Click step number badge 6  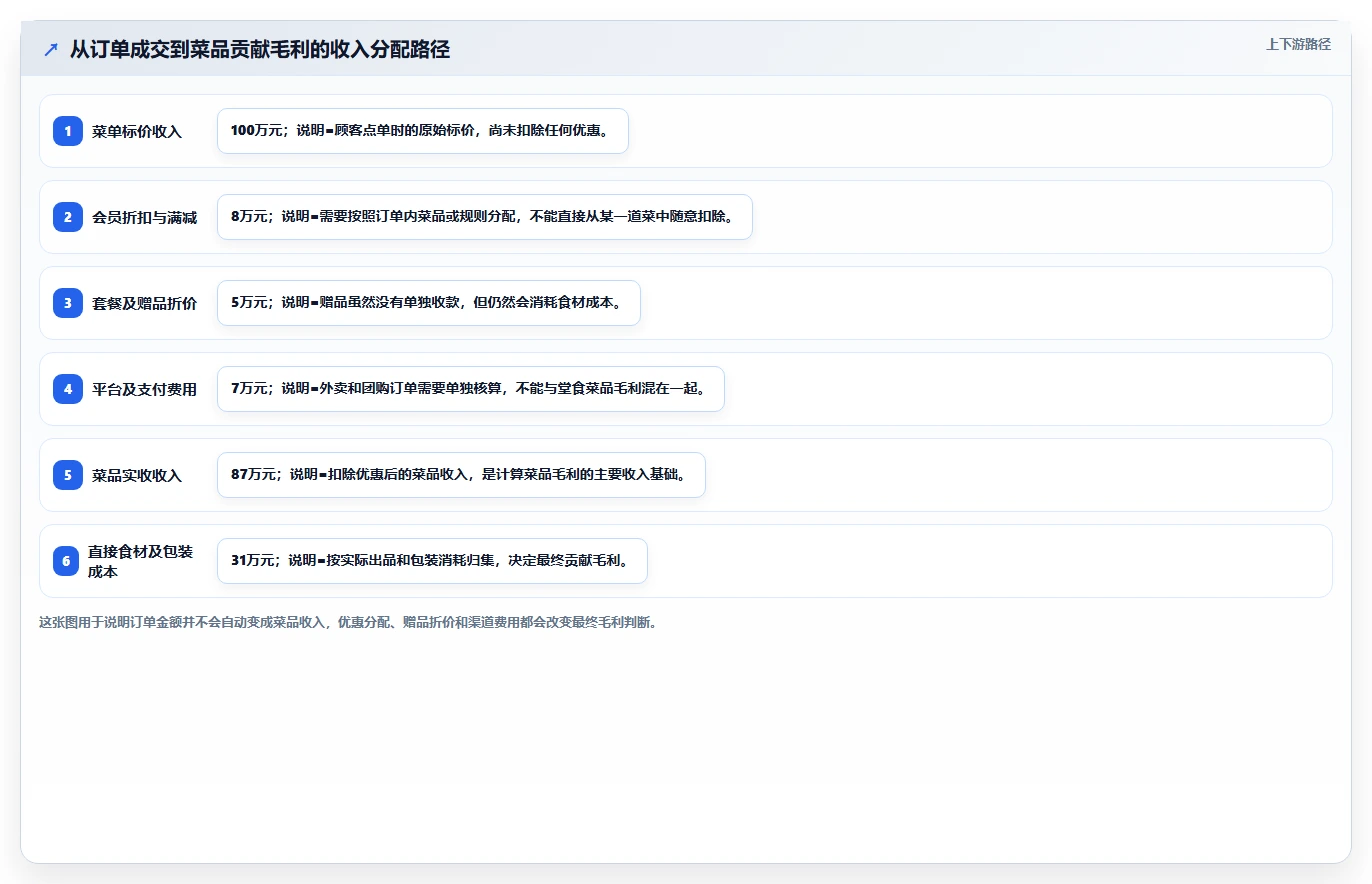click(x=66, y=561)
